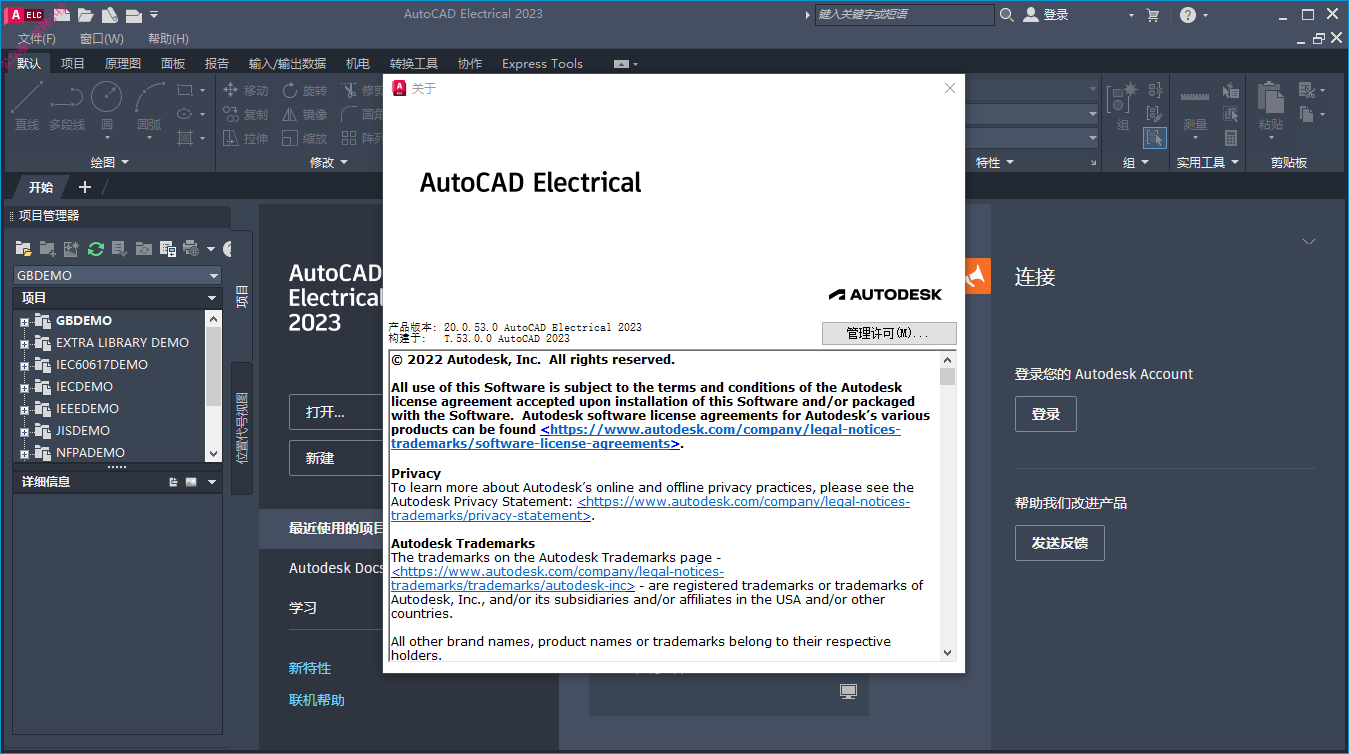Click the Mirror (镜像) tool
Image resolution: width=1349 pixels, height=754 pixels.
point(304,114)
